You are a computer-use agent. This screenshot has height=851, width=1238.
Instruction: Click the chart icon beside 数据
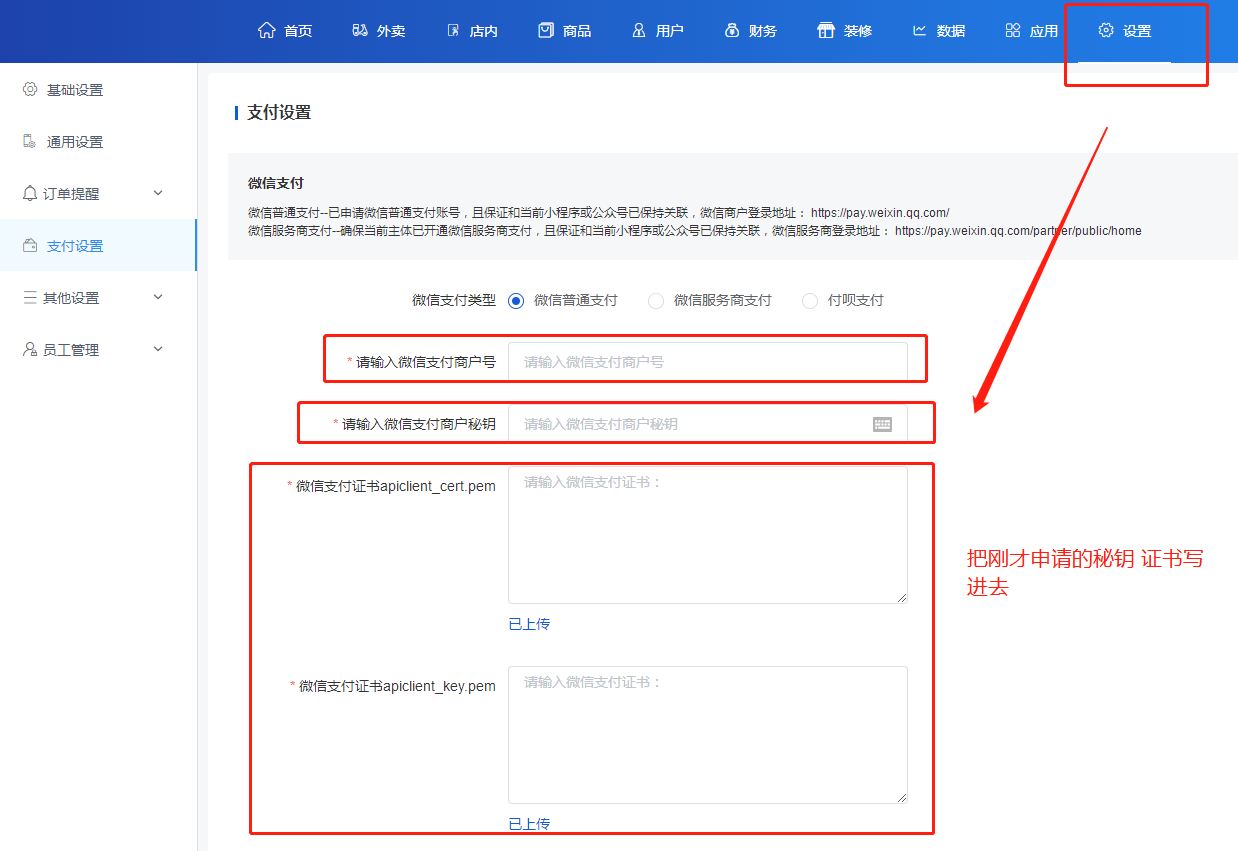point(920,30)
